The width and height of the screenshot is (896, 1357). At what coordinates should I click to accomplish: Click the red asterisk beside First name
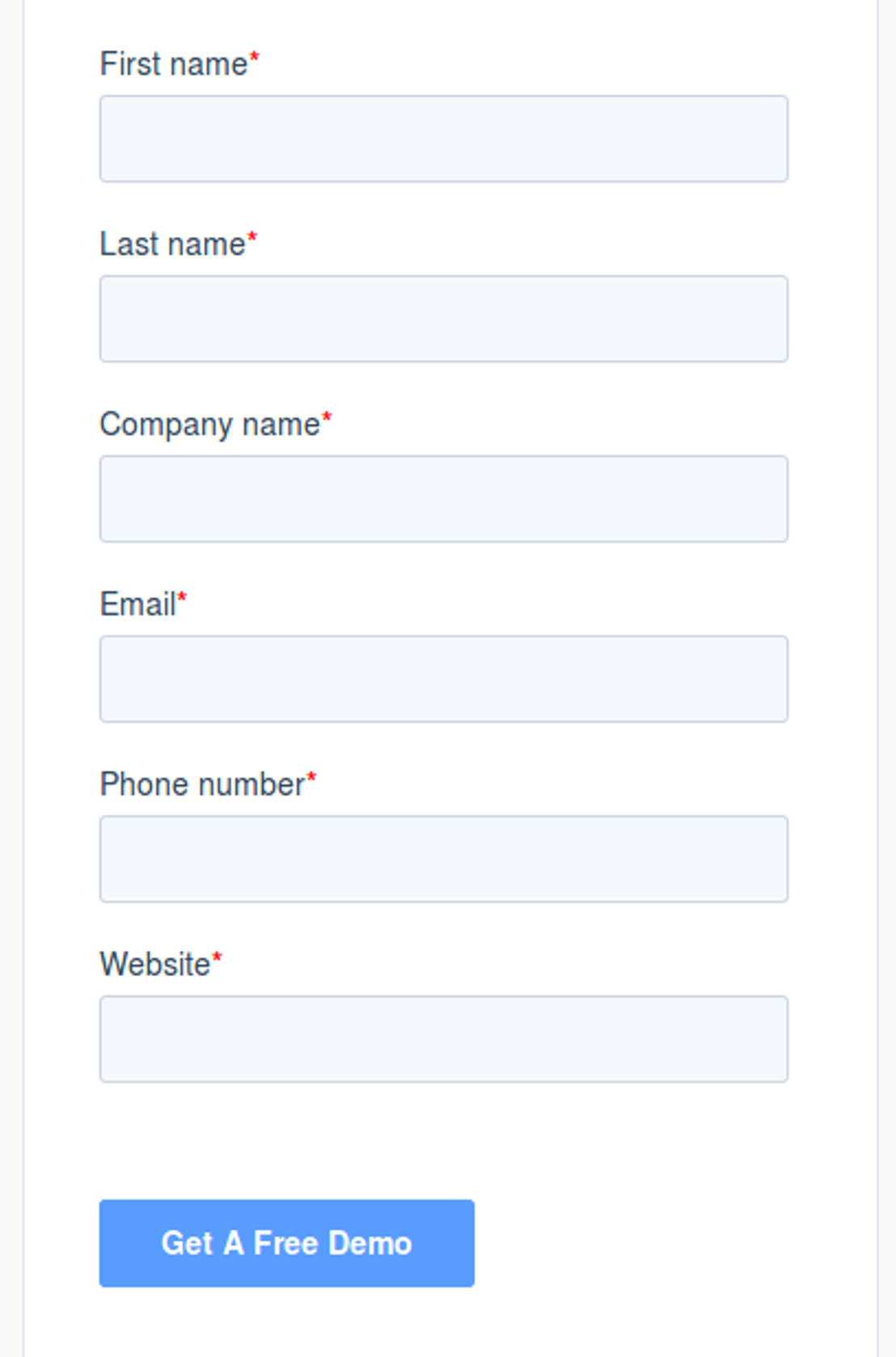point(254,57)
